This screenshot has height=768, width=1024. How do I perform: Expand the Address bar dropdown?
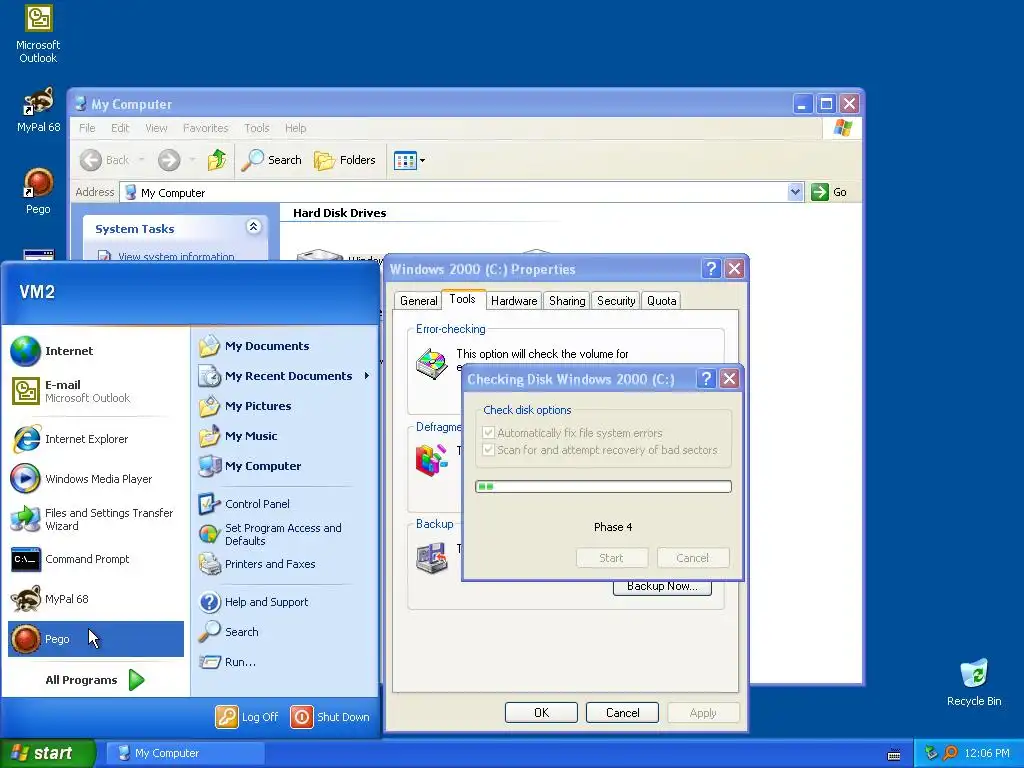coord(795,192)
